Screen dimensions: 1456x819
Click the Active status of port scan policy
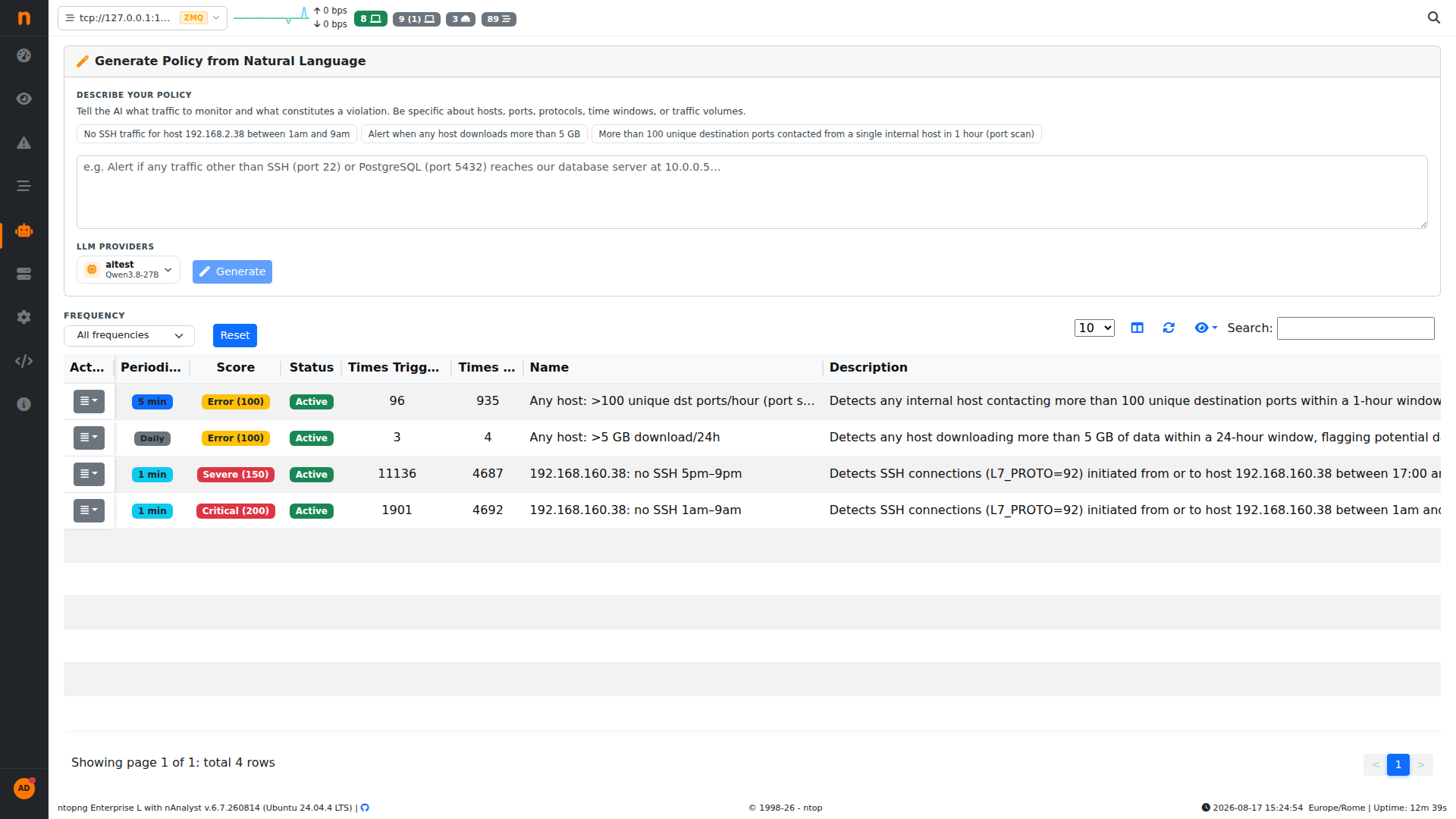(x=311, y=402)
